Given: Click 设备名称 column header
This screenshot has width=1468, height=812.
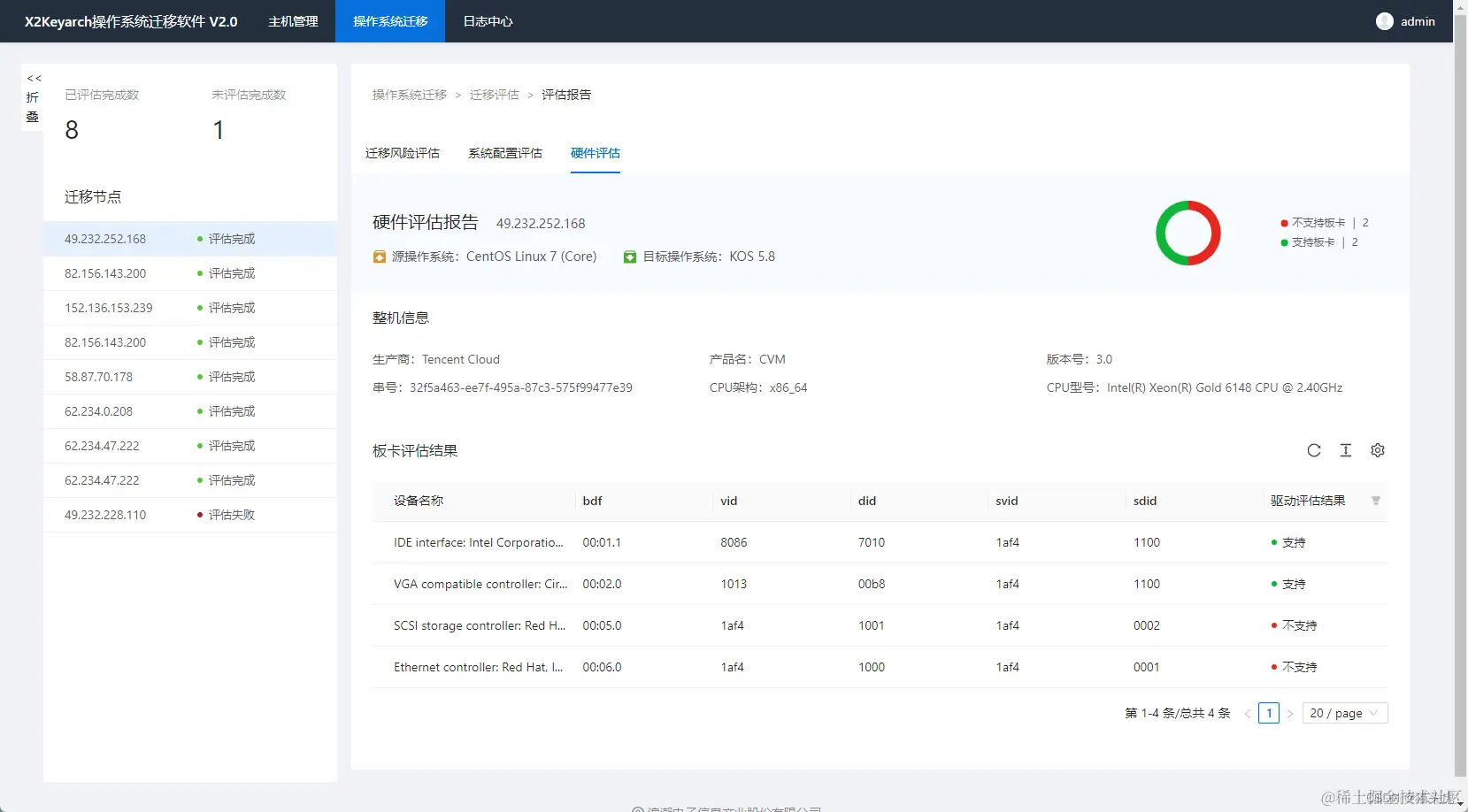Looking at the screenshot, I should click(419, 501).
